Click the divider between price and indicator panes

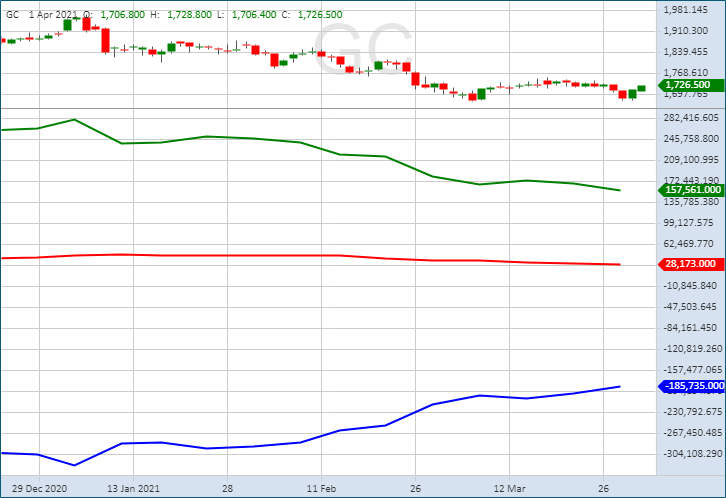pos(330,107)
